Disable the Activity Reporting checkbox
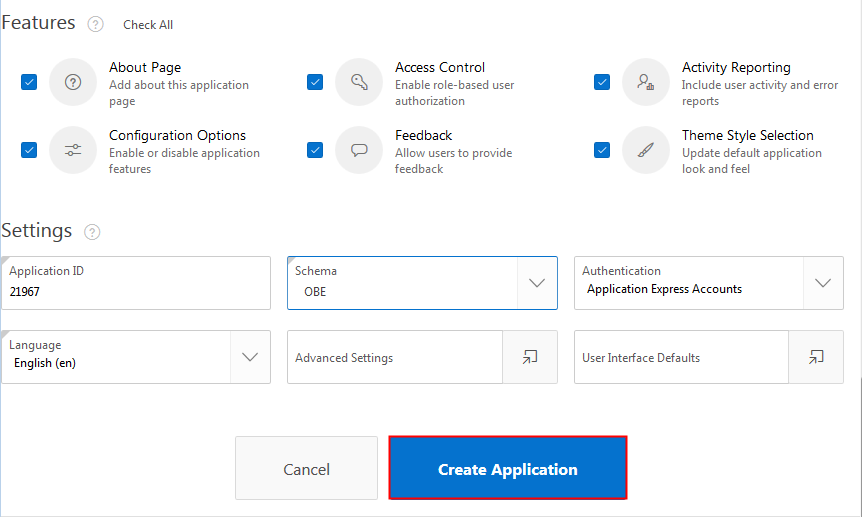Viewport: 862px width, 517px height. (602, 82)
